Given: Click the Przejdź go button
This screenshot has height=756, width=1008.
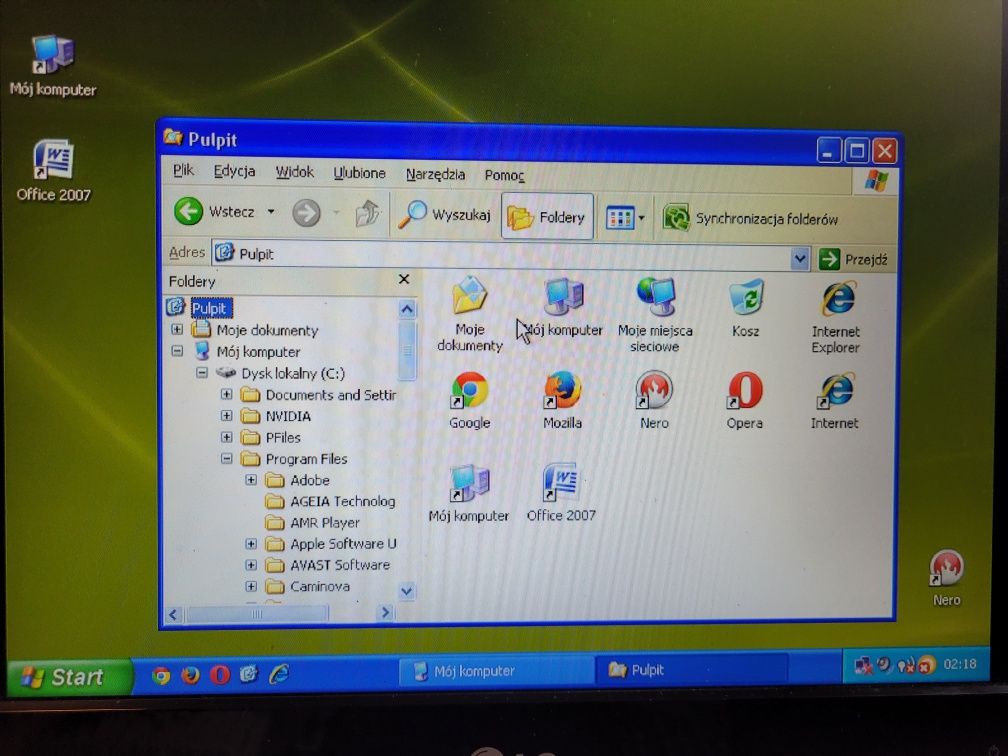Looking at the screenshot, I should (x=853, y=259).
